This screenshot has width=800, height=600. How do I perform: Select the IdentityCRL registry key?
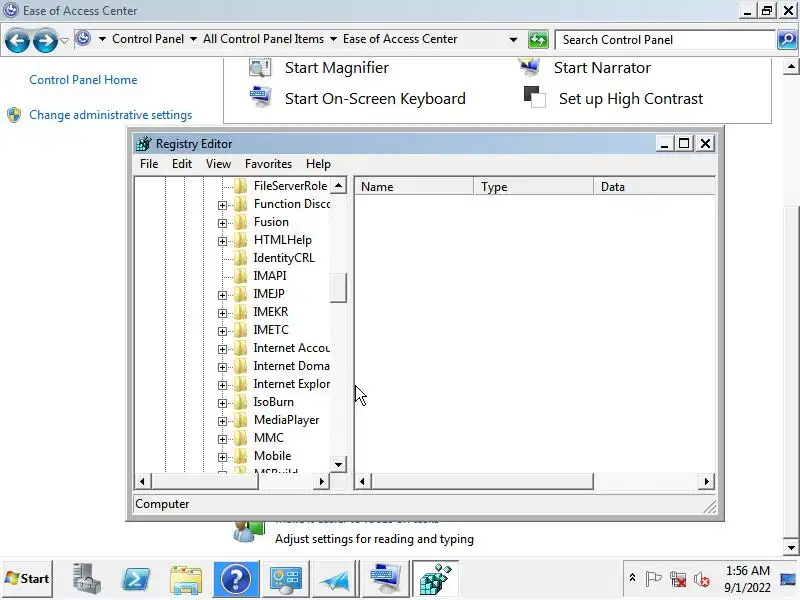point(284,258)
